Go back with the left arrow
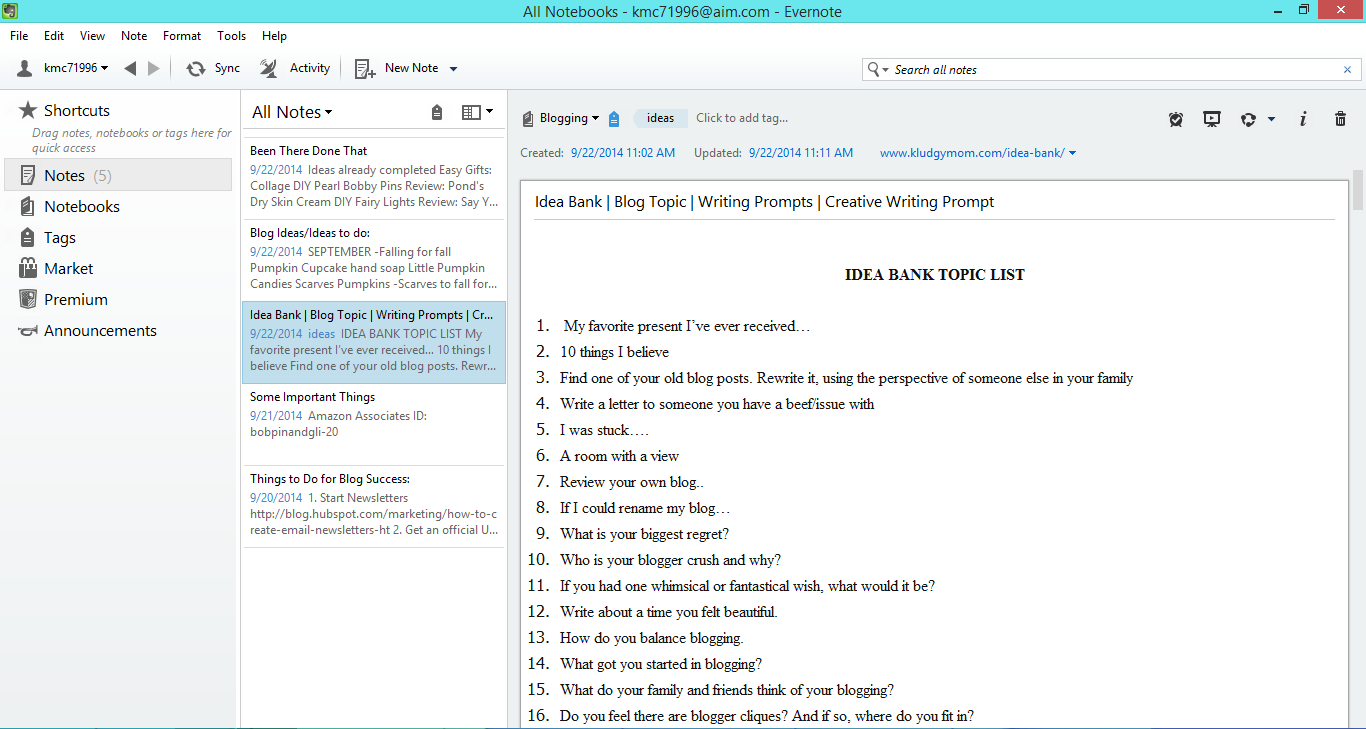The image size is (1366, 729). pyautogui.click(x=130, y=68)
